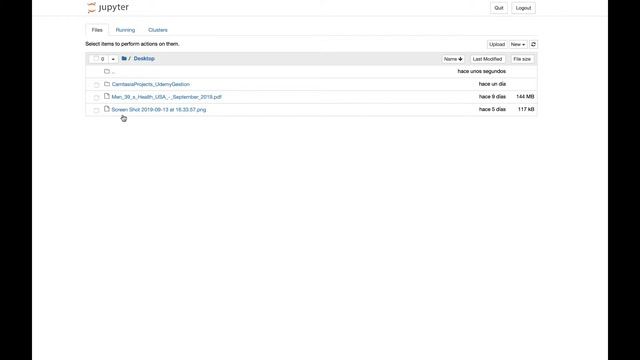Click the Logout button
This screenshot has height=360, width=640.
[x=523, y=8]
